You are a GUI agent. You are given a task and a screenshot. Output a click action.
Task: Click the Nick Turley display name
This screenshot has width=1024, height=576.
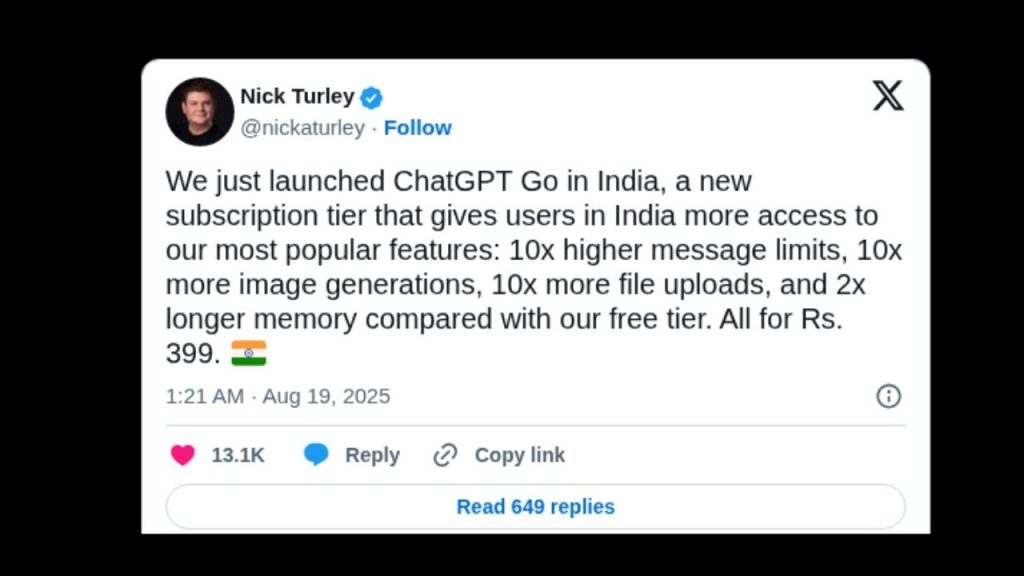297,96
